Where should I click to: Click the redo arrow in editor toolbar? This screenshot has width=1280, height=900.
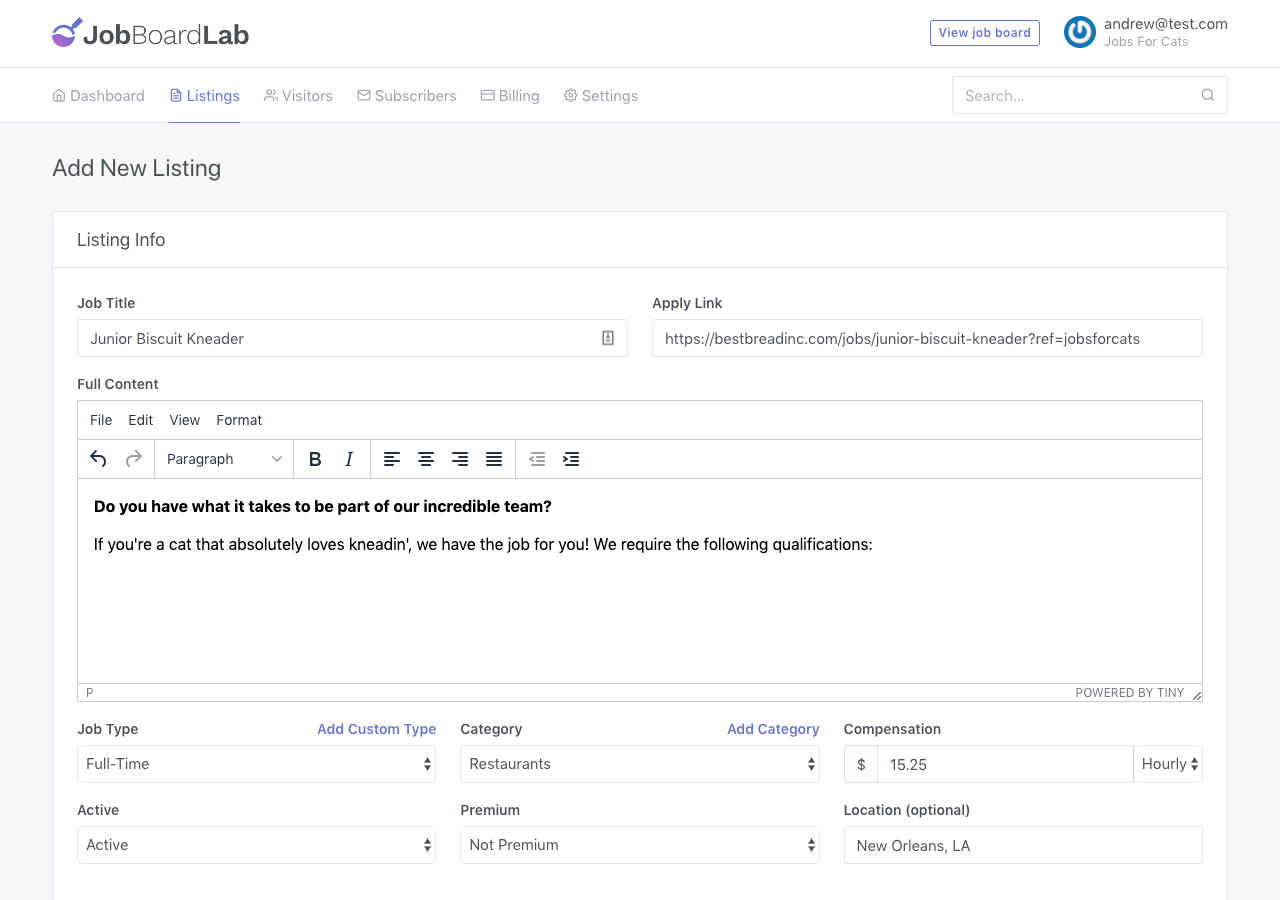133,459
